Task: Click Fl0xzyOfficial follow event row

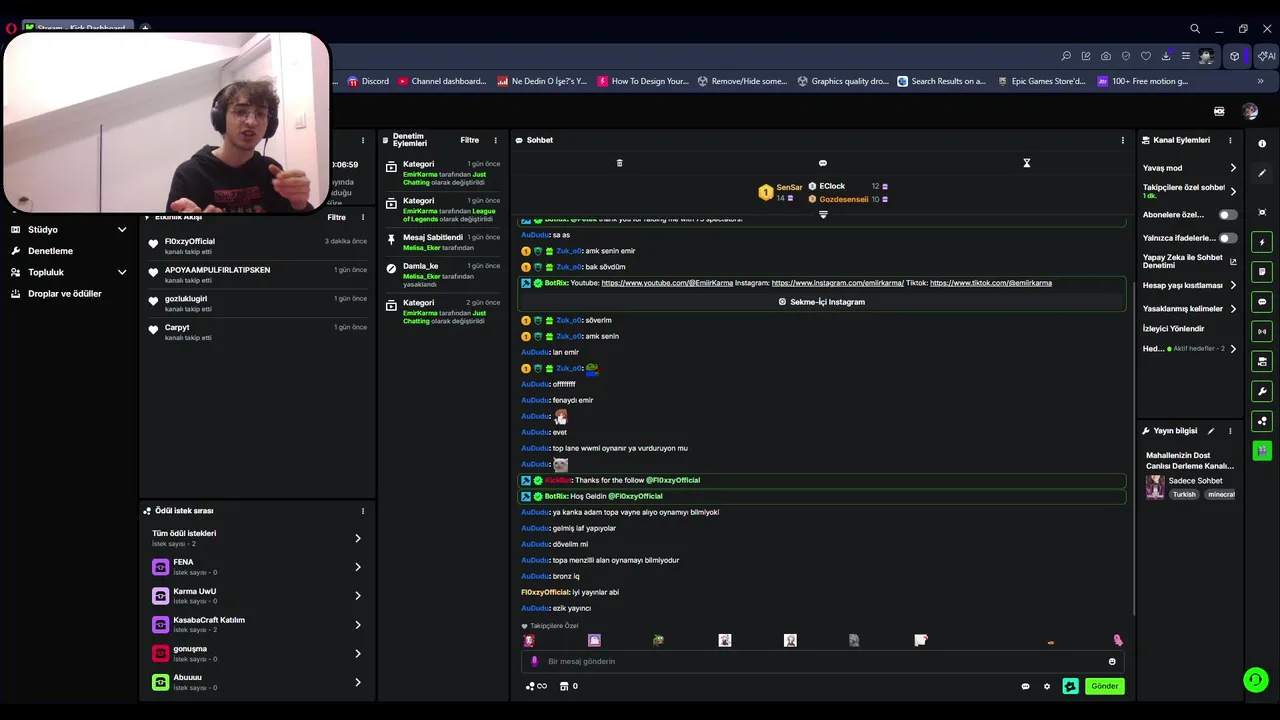Action: pyautogui.click(x=257, y=246)
